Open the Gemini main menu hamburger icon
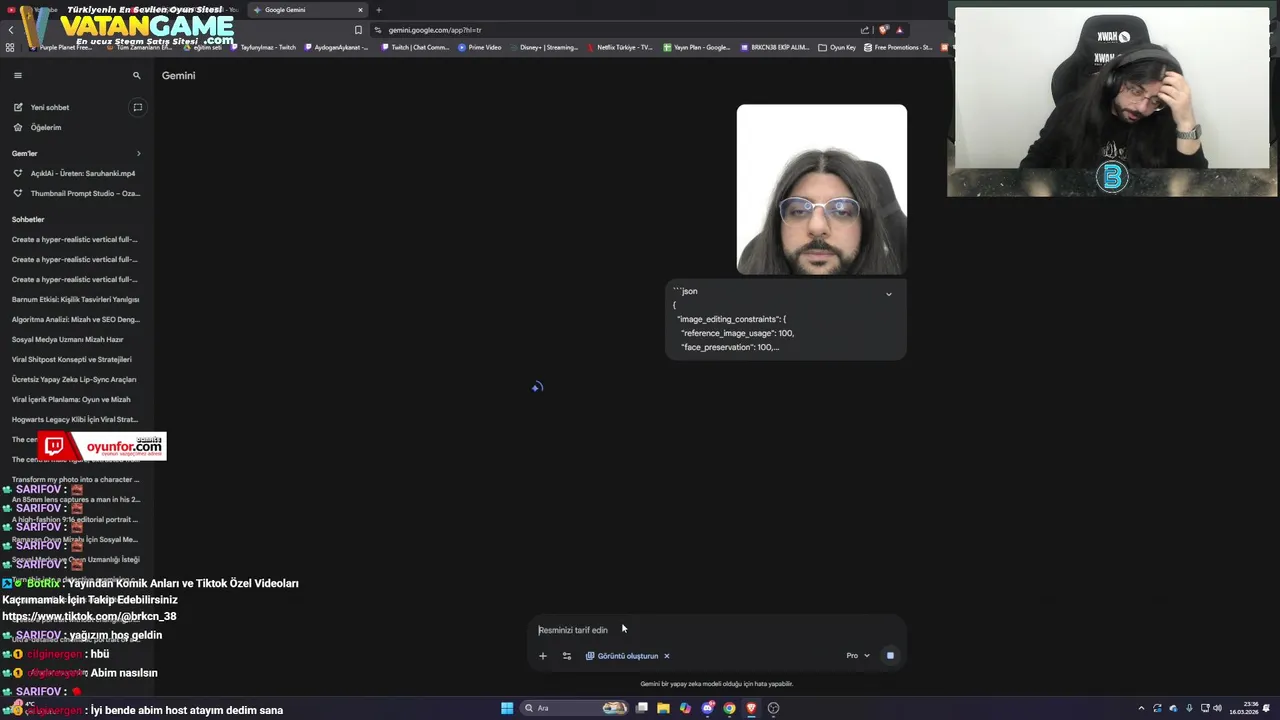The image size is (1280, 720). pos(17,75)
